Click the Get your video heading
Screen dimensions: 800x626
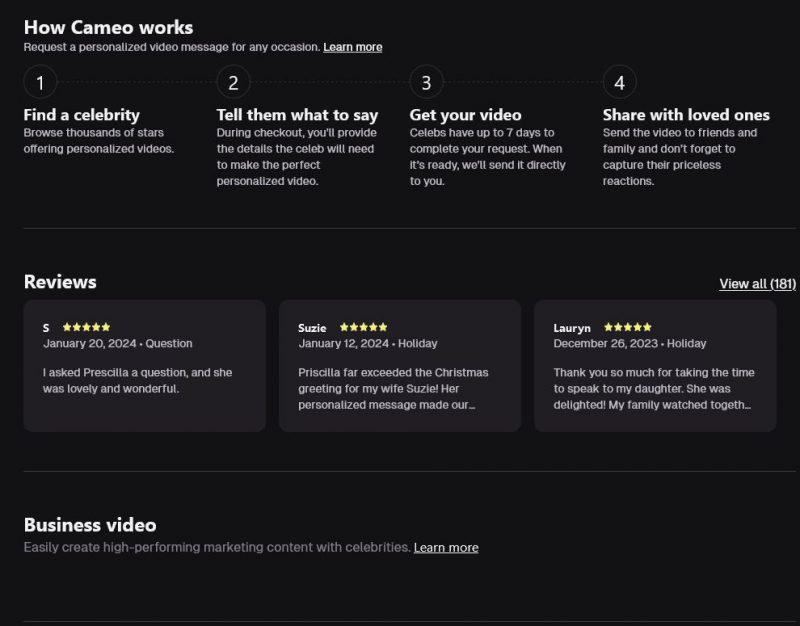(465, 115)
